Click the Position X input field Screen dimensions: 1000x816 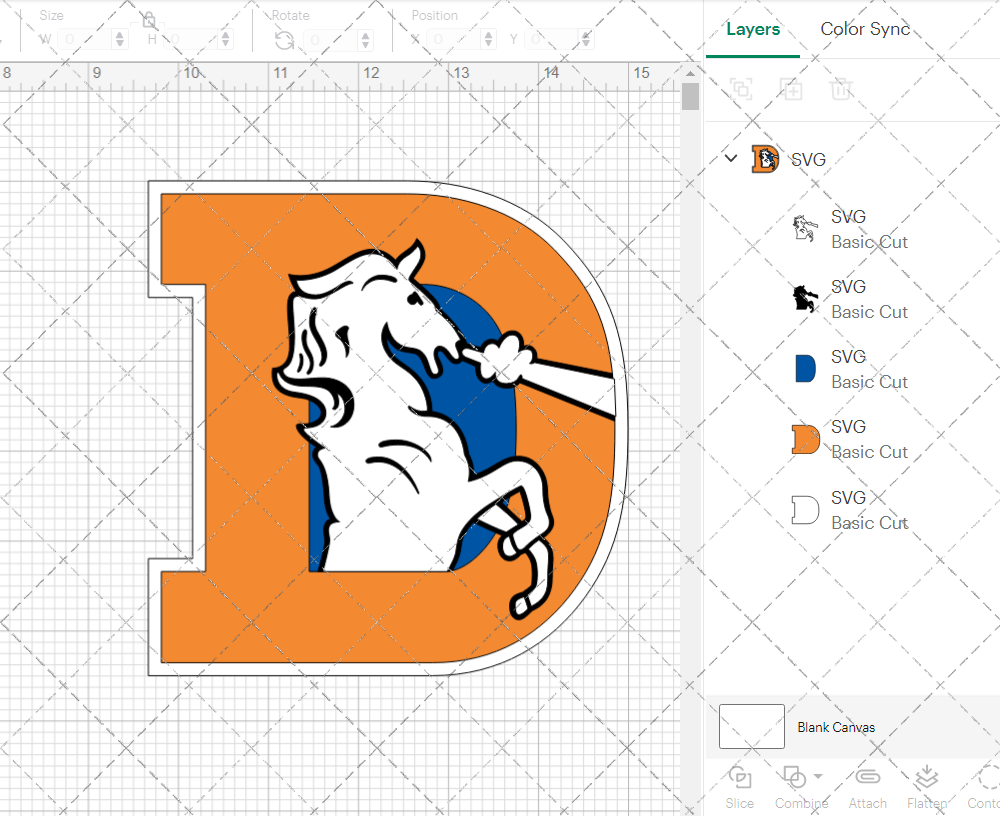tap(455, 40)
